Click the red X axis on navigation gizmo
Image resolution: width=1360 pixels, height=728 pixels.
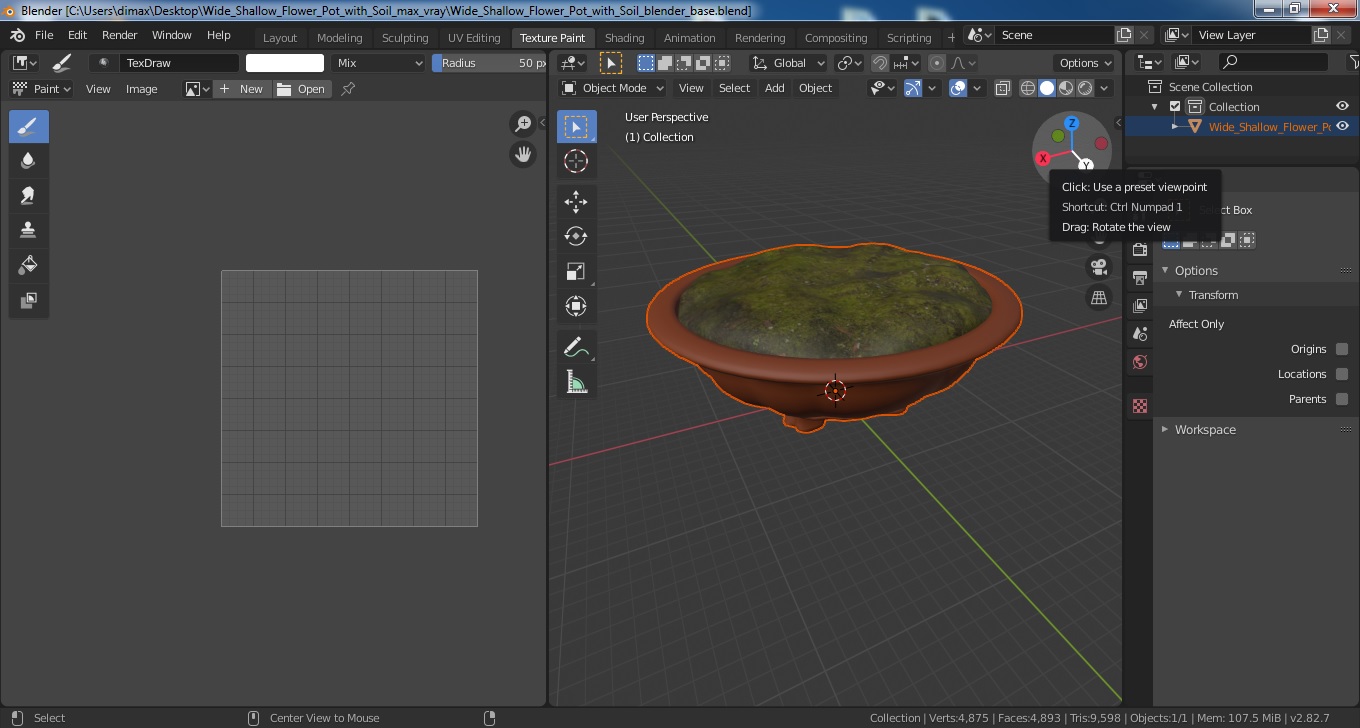click(x=1043, y=158)
